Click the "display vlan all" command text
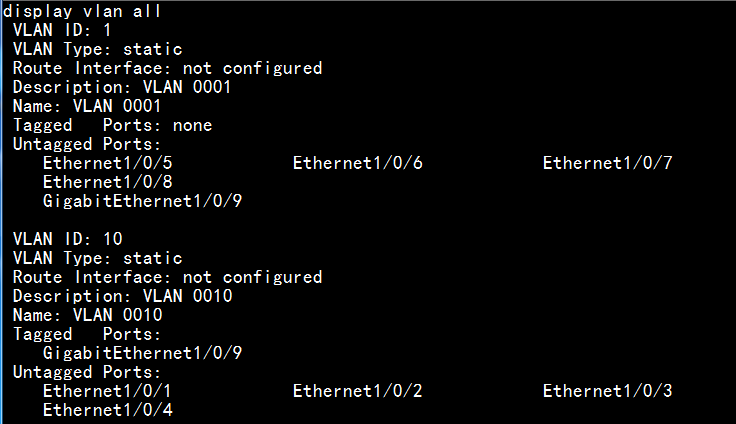Viewport: 736px width, 424px height. pyautogui.click(x=82, y=11)
